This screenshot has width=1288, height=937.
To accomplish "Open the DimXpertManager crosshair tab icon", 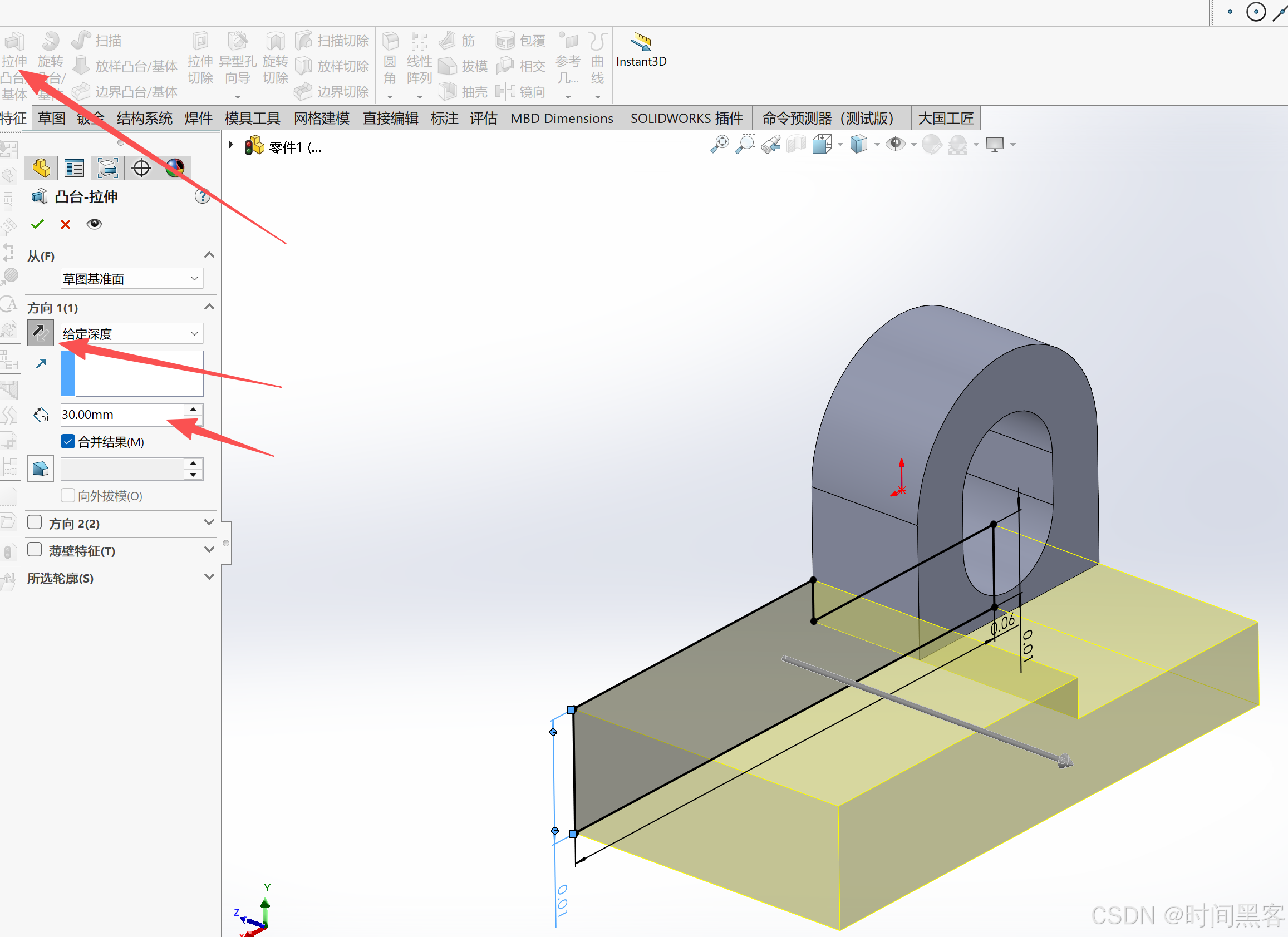I will [141, 168].
